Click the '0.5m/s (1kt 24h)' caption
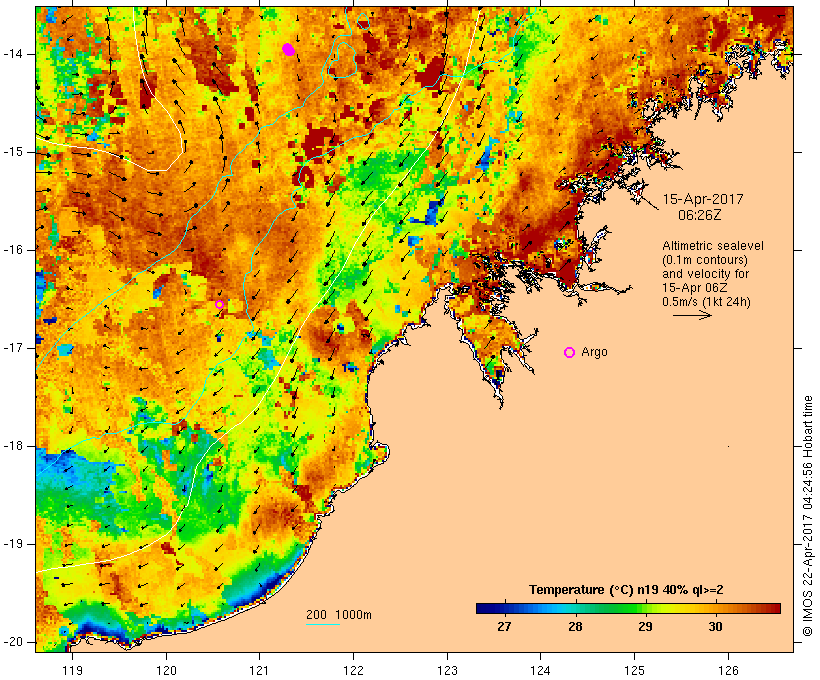The width and height of the screenshot is (820, 680). [x=707, y=302]
